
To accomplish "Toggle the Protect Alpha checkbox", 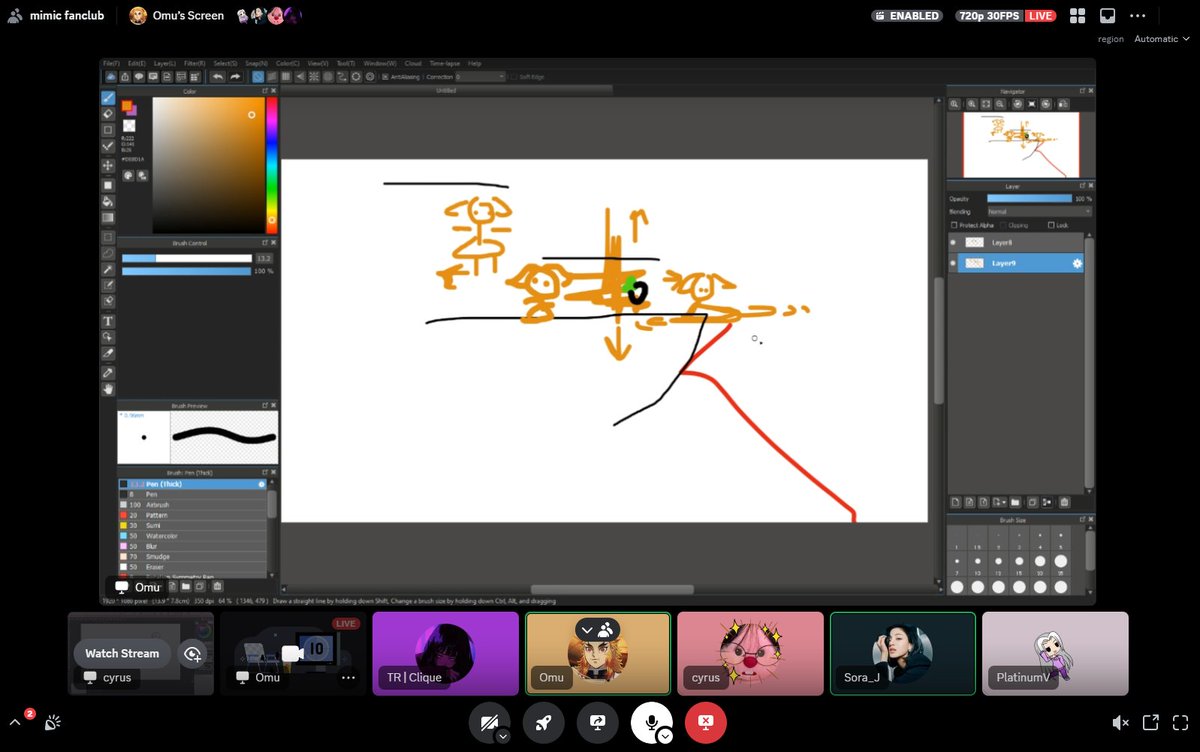I will click(x=954, y=225).
